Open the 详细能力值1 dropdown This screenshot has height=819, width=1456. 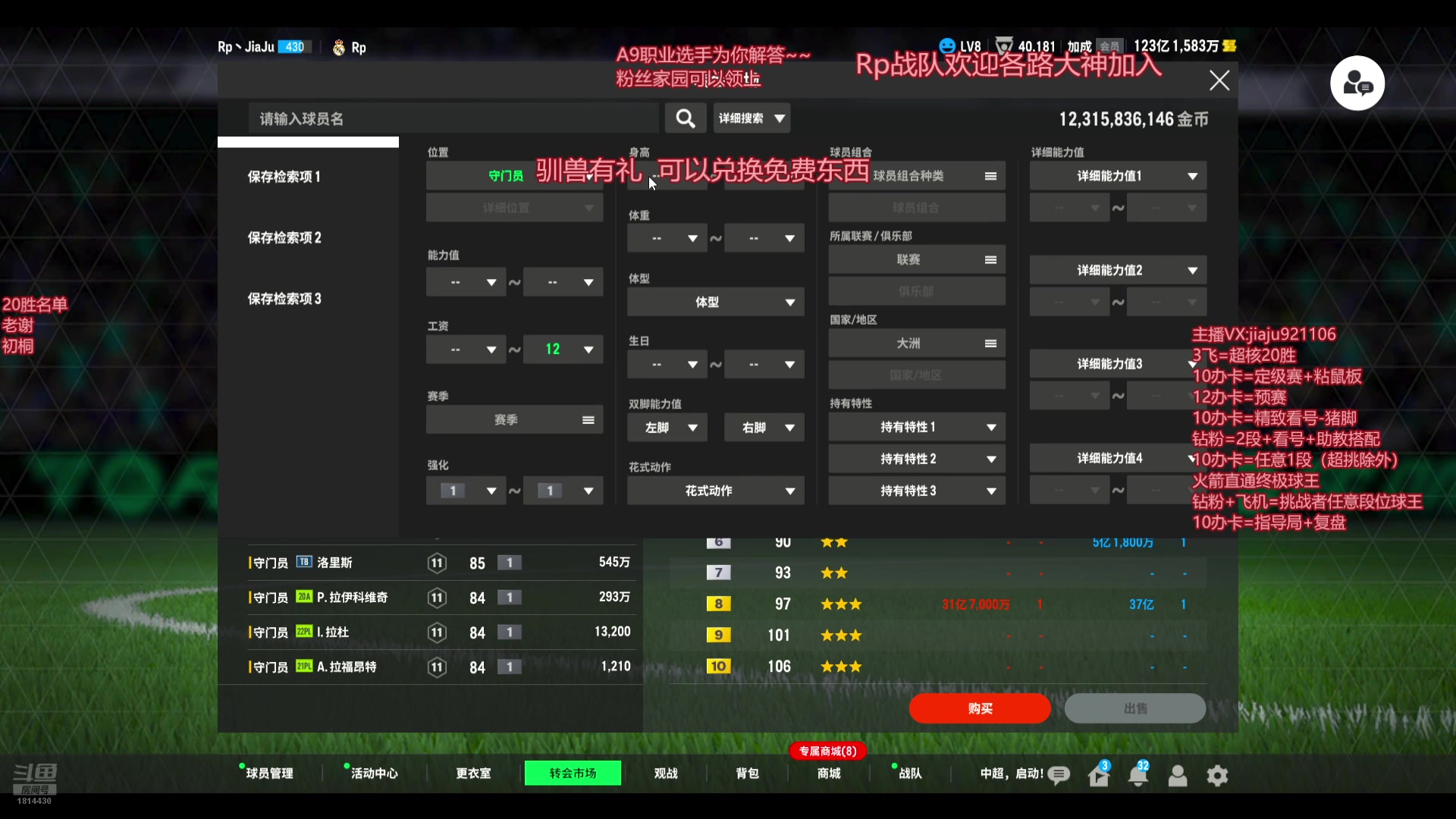tap(1118, 176)
